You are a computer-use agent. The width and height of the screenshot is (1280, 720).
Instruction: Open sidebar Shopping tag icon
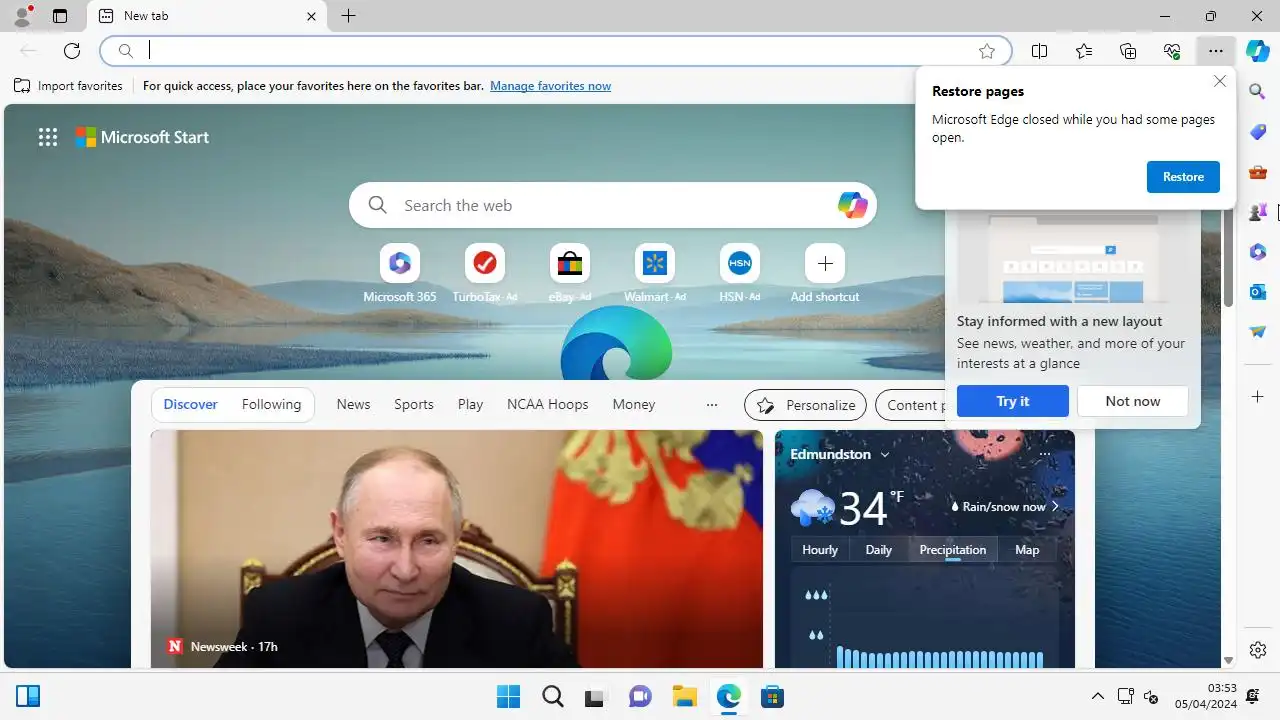1258,132
